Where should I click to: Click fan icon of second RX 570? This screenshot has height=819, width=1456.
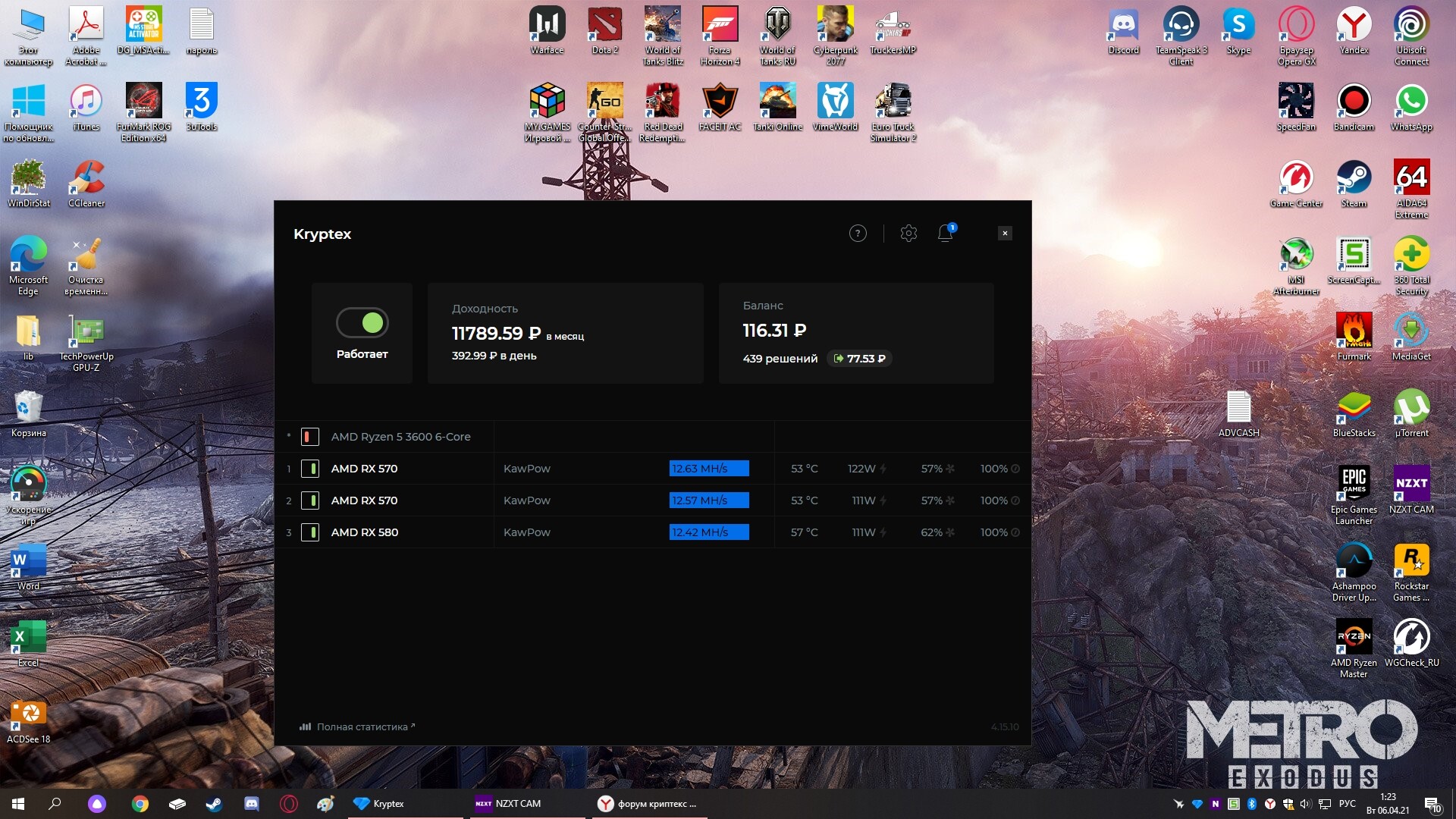950,500
